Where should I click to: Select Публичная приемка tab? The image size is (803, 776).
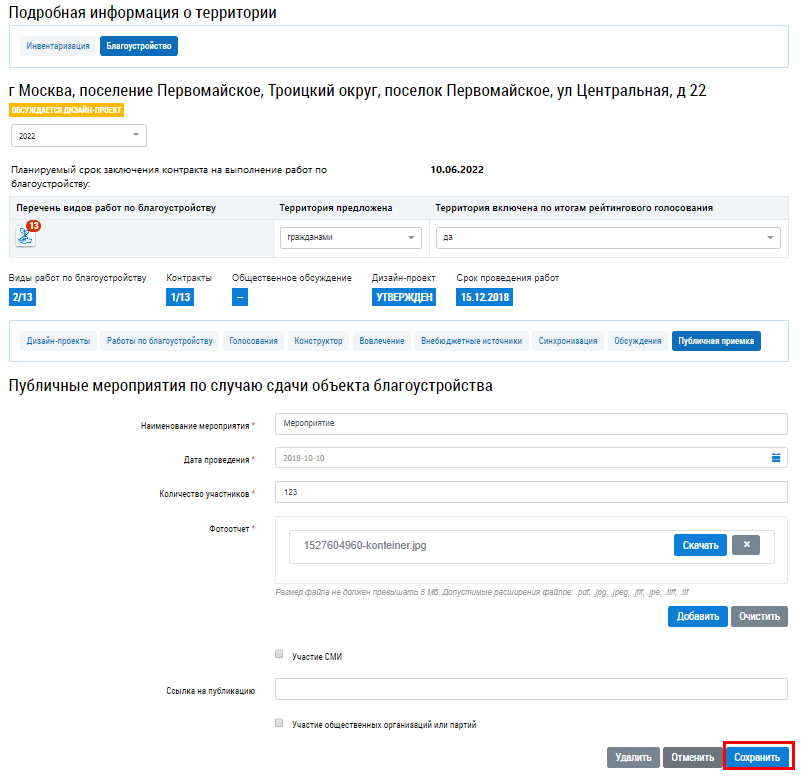(716, 341)
